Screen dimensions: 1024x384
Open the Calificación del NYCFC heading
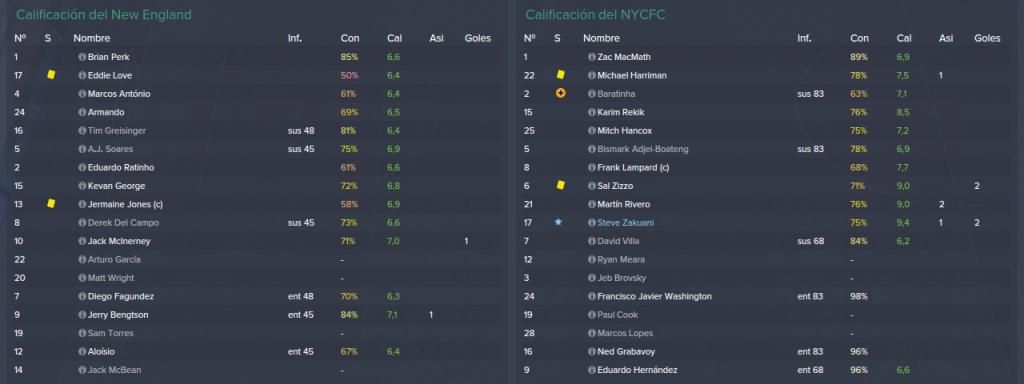tap(595, 14)
